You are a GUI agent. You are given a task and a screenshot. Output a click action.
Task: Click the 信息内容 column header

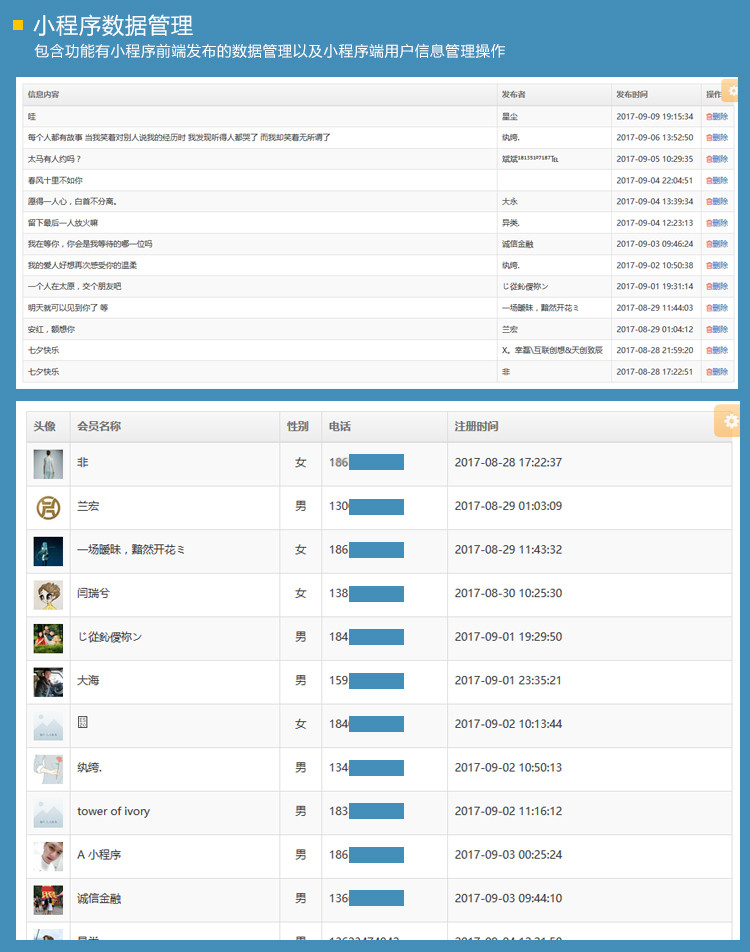43,95
